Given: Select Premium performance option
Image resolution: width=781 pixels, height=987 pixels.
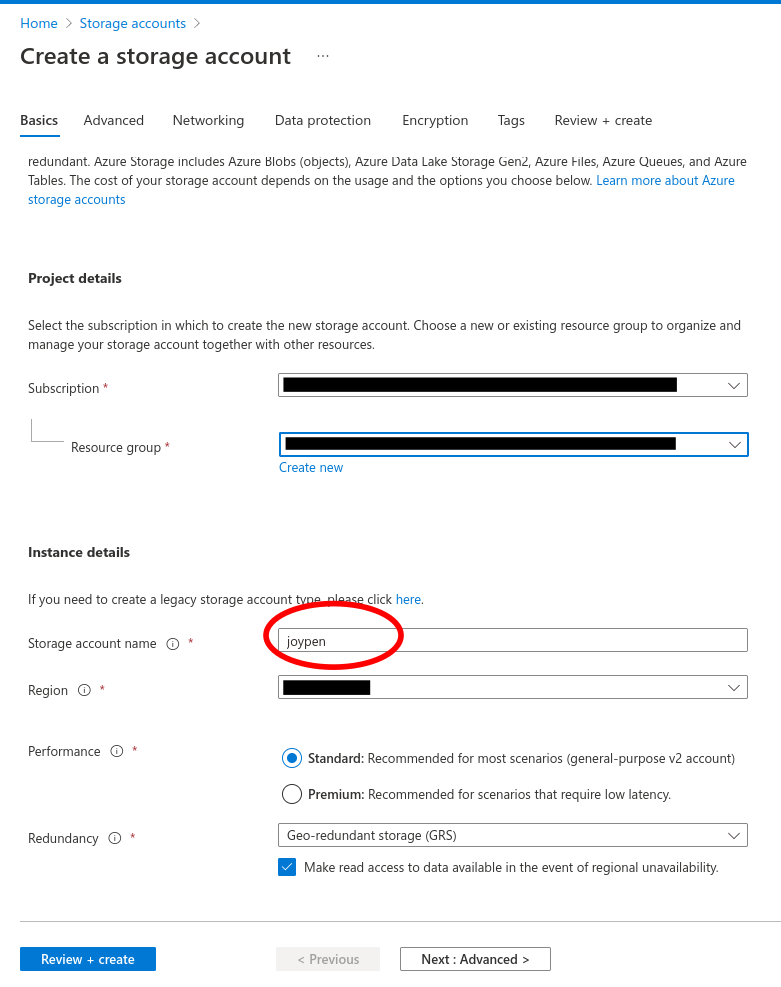Looking at the screenshot, I should point(291,794).
